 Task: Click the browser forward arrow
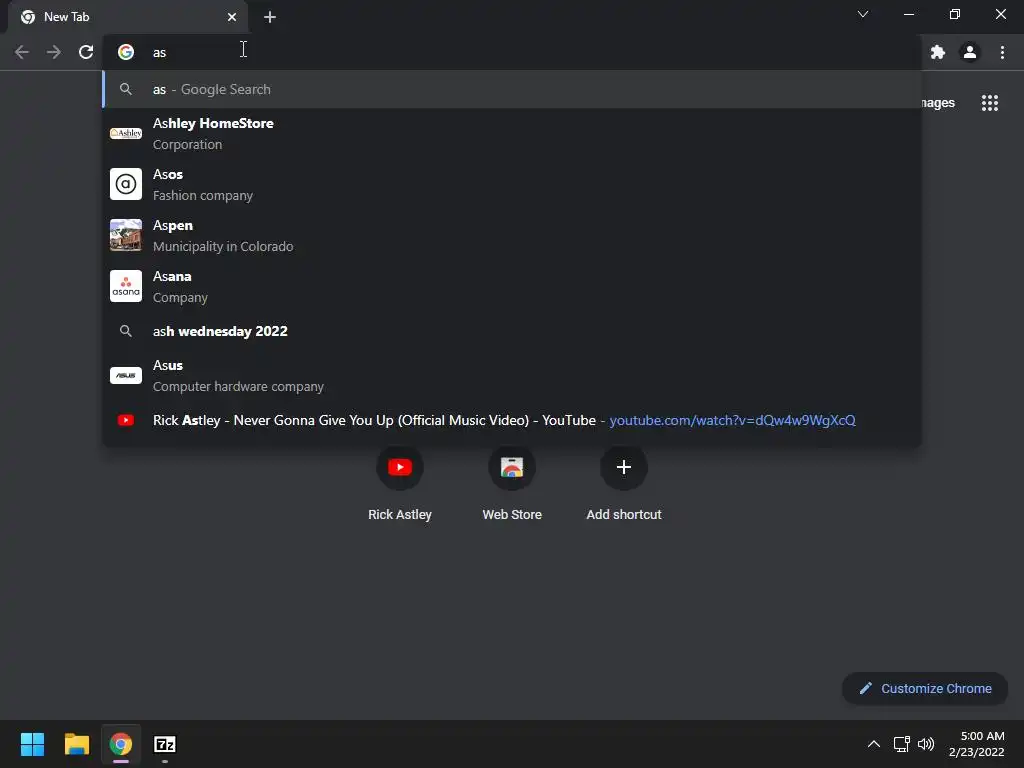click(x=54, y=52)
